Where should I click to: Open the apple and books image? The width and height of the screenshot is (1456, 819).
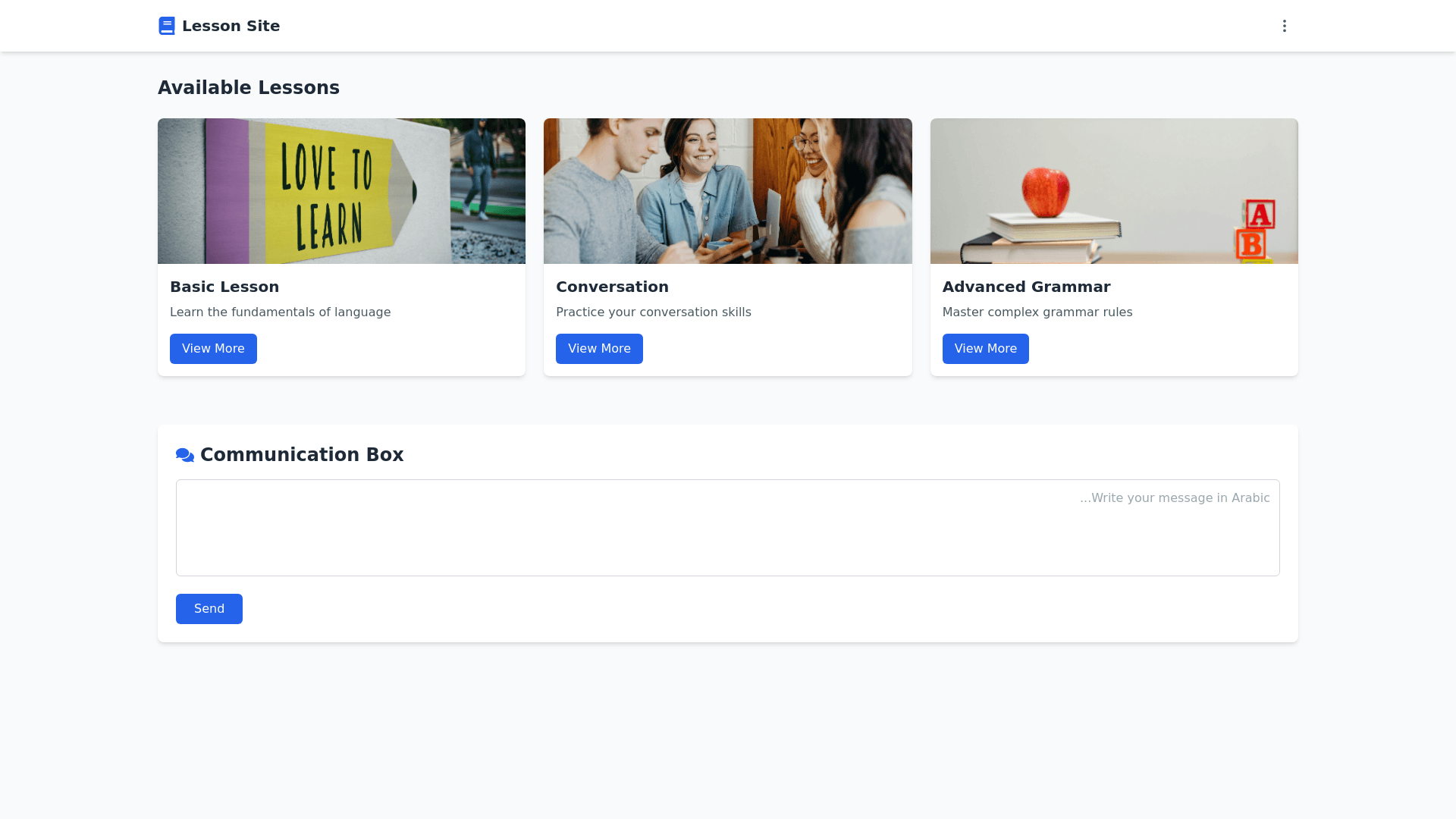click(x=1113, y=191)
